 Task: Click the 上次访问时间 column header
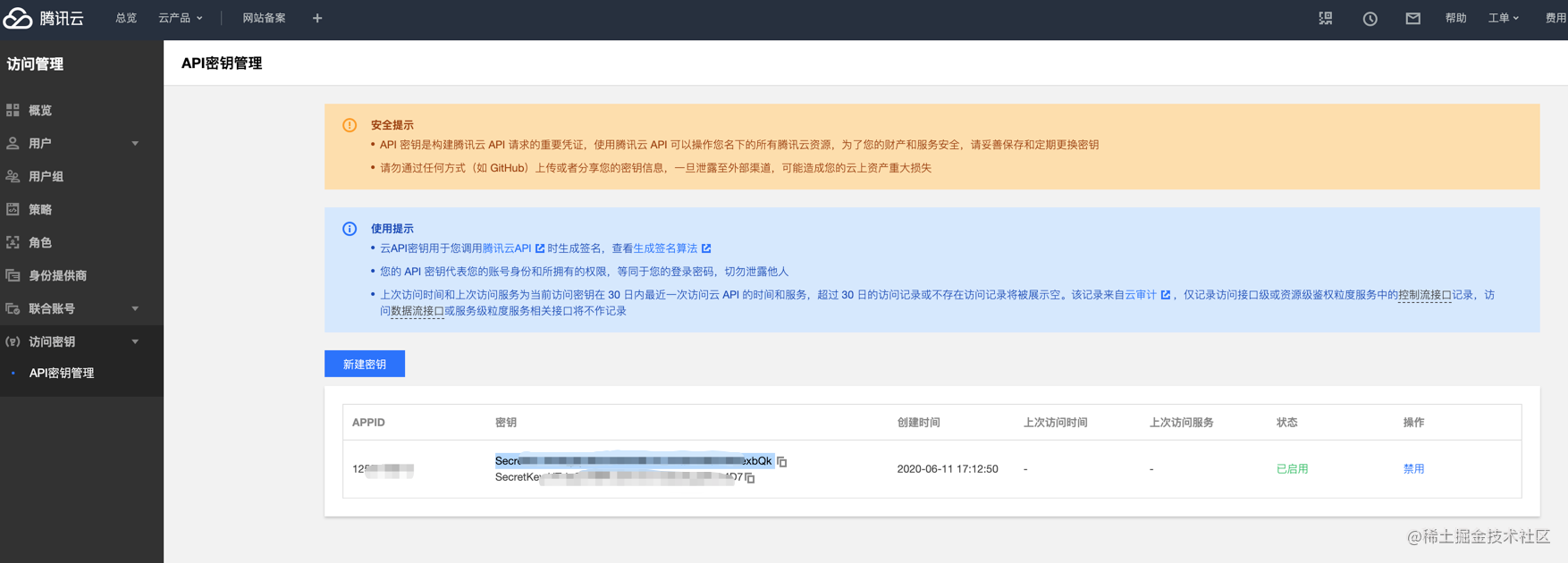(1055, 422)
